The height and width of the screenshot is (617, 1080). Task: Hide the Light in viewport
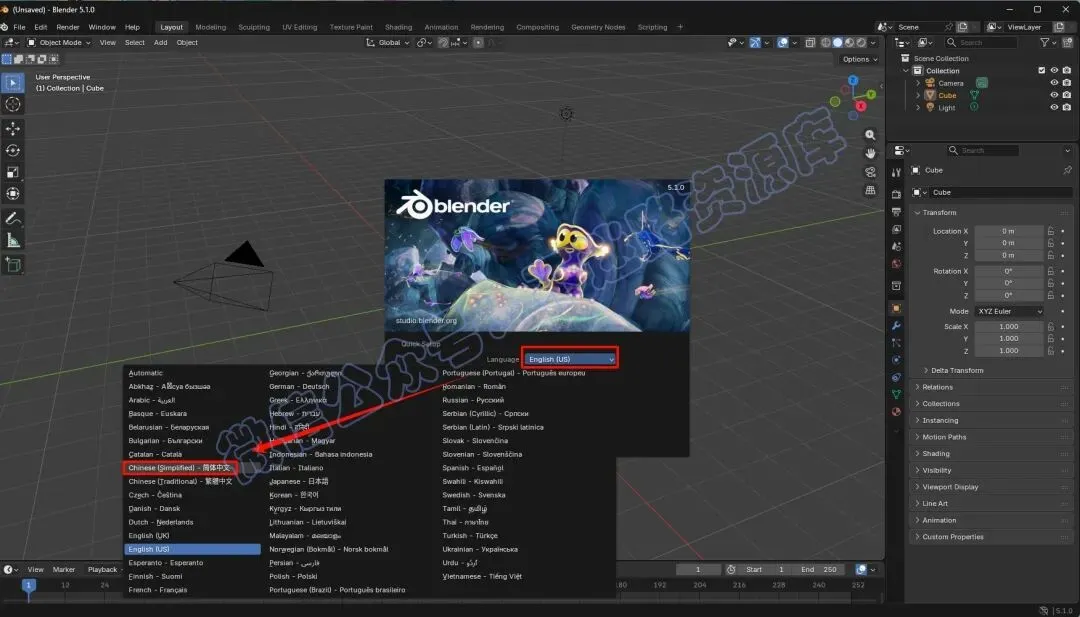(x=1054, y=107)
